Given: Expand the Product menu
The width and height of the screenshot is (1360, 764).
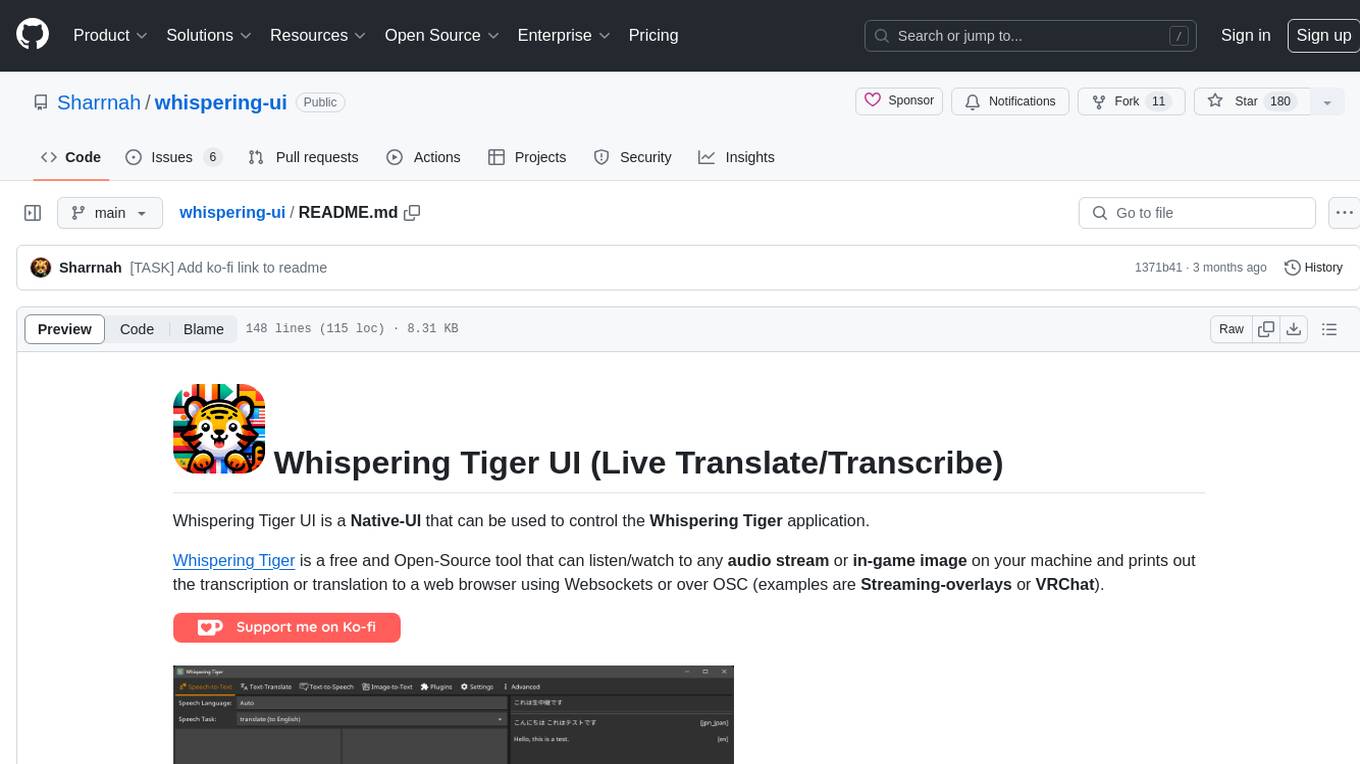Looking at the screenshot, I should pos(110,35).
